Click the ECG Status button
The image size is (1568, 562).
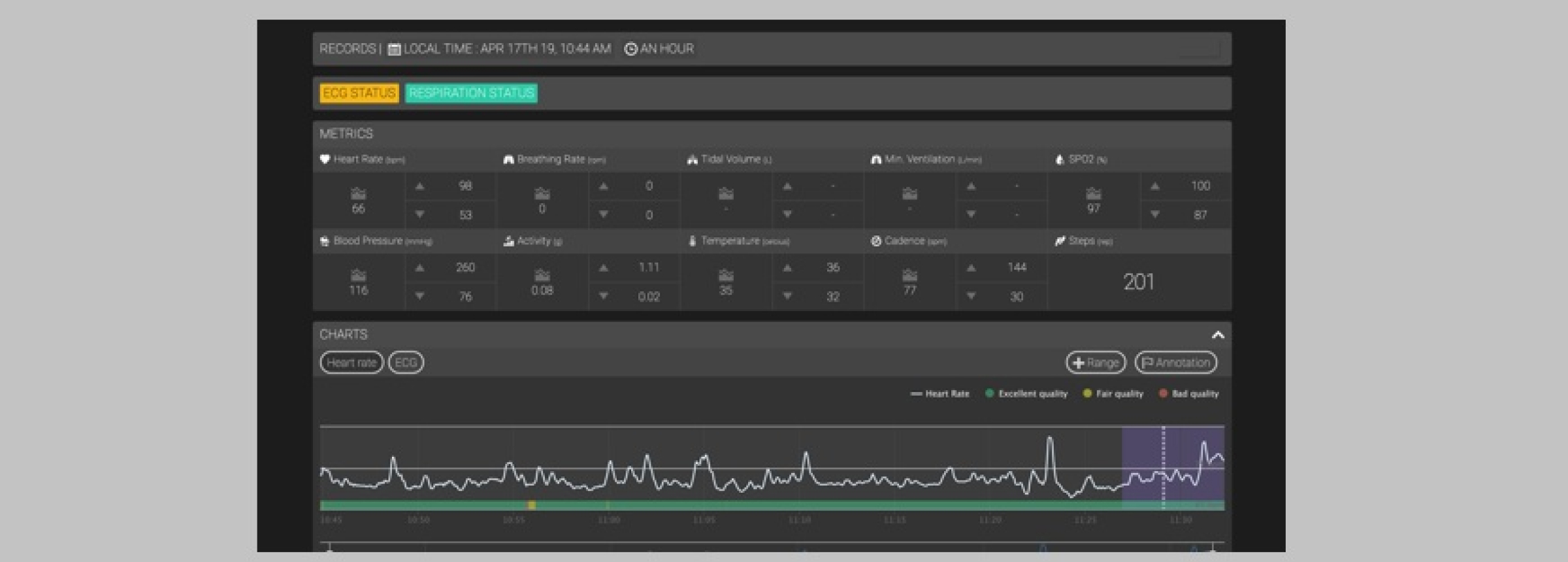359,93
